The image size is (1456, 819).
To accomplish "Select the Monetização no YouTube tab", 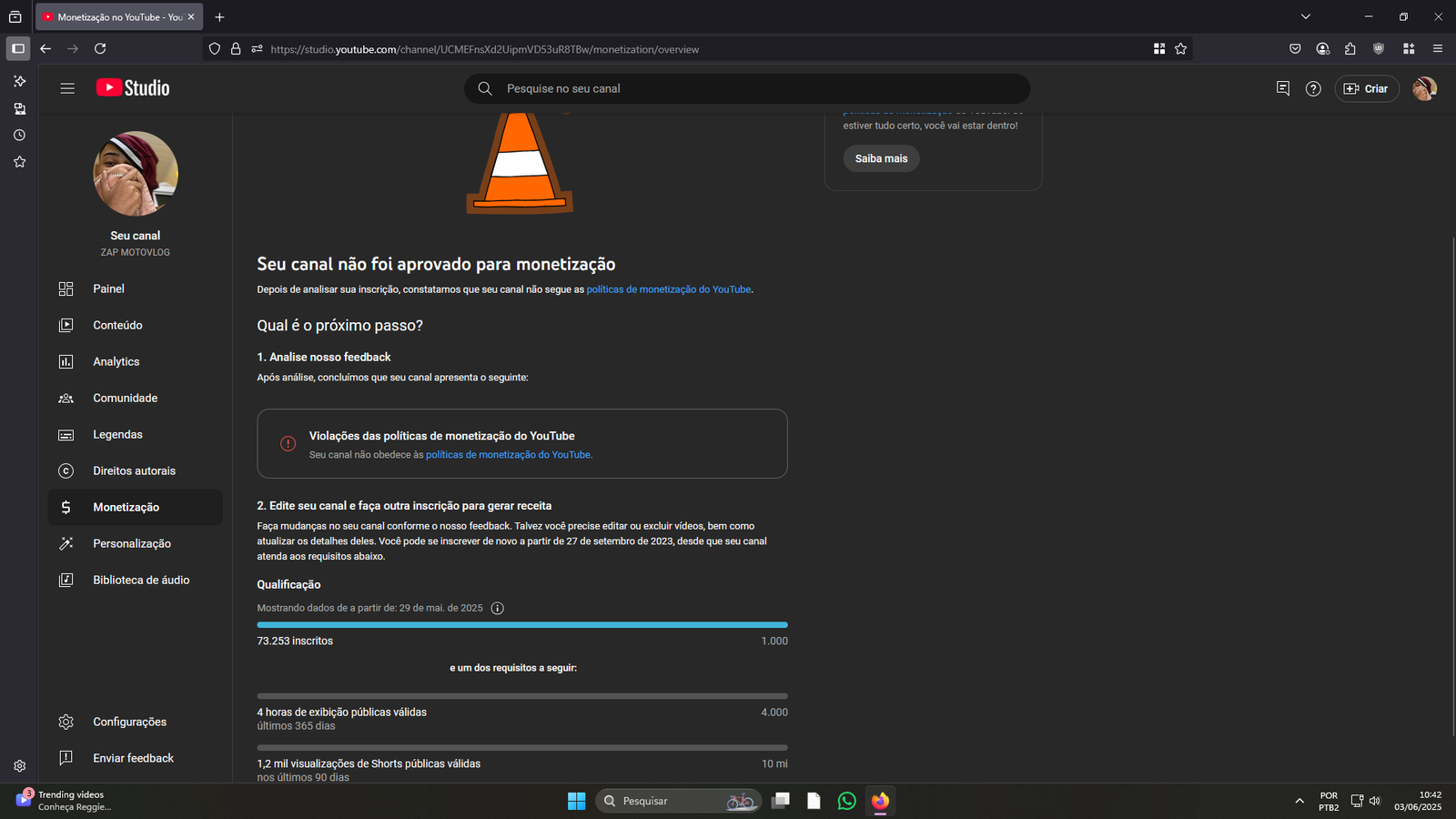I will click(119, 17).
